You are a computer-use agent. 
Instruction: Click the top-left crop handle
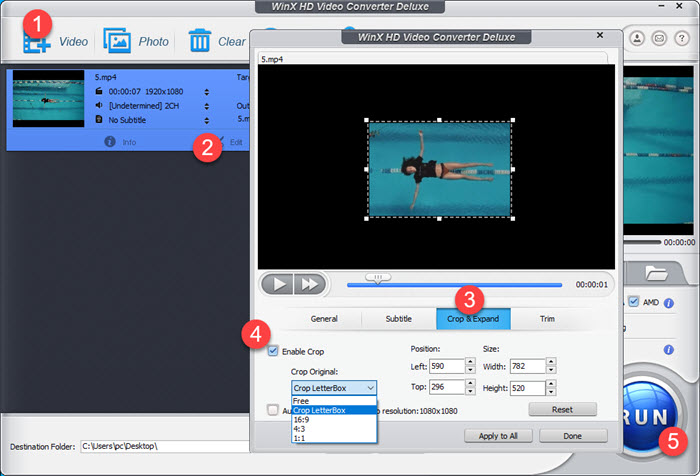[x=367, y=120]
